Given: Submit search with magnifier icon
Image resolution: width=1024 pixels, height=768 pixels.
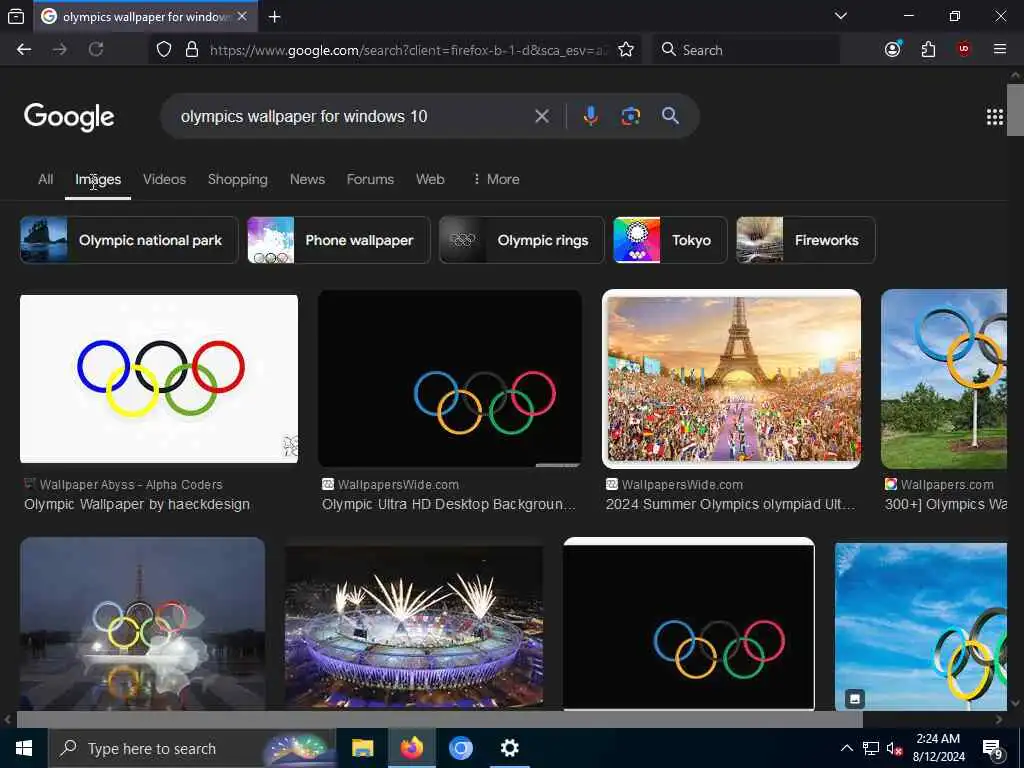Looking at the screenshot, I should 670,116.
